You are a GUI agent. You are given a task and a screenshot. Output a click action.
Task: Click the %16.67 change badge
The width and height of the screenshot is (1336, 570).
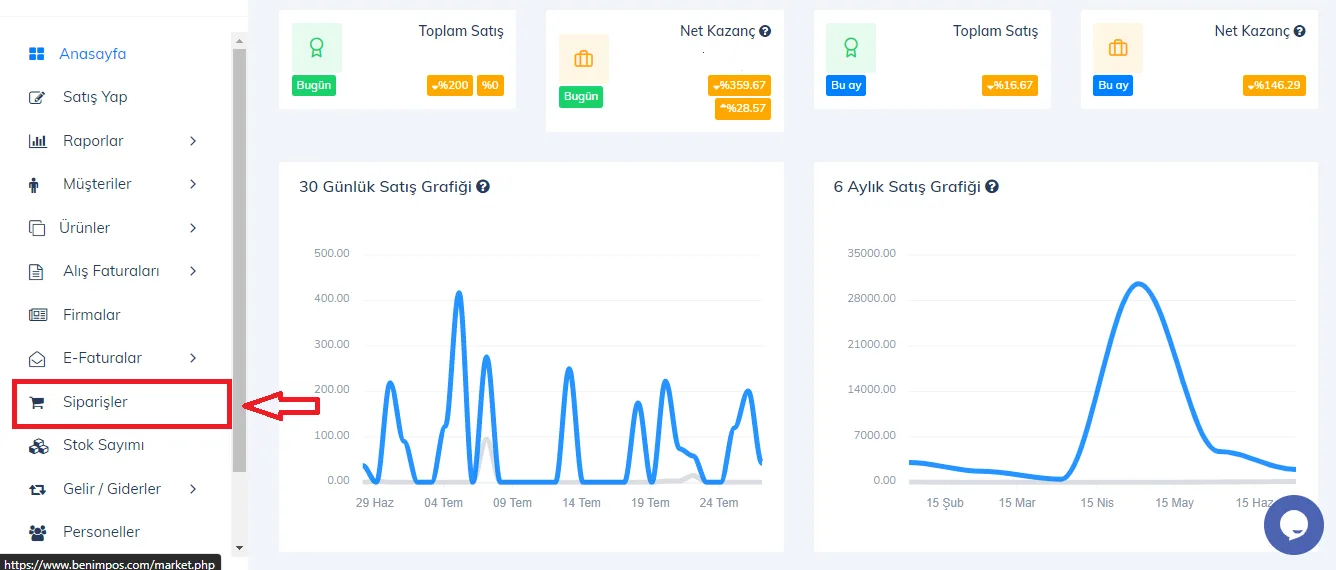pyautogui.click(x=1010, y=86)
